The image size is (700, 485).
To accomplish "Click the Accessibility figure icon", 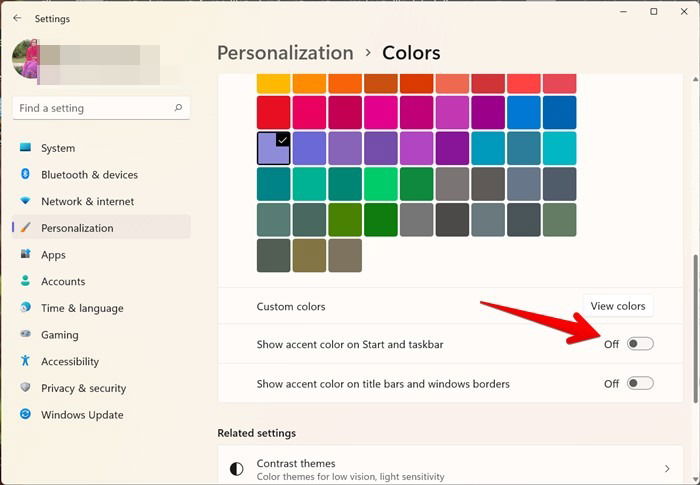I will tap(25, 360).
